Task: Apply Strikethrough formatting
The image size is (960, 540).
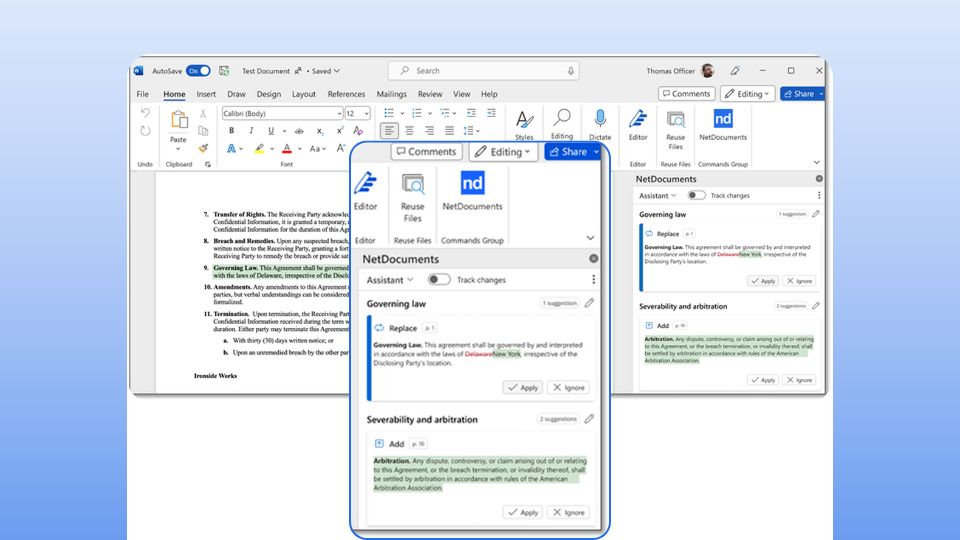Action: 299,131
